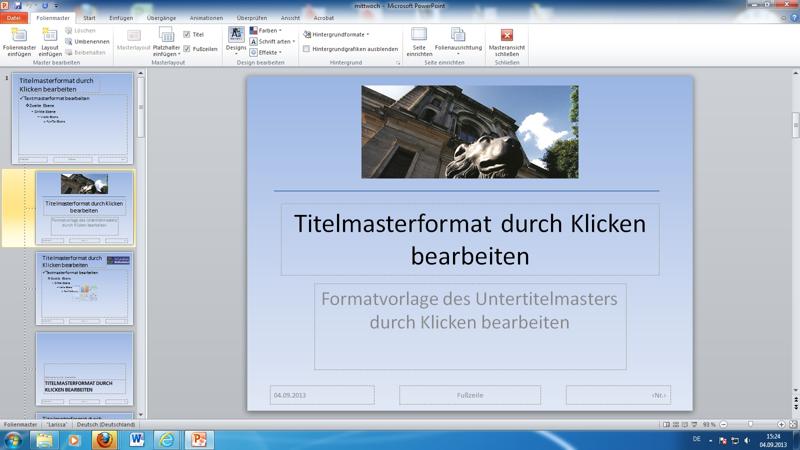Switch to the Einfügen tab
The width and height of the screenshot is (800, 450).
point(121,18)
